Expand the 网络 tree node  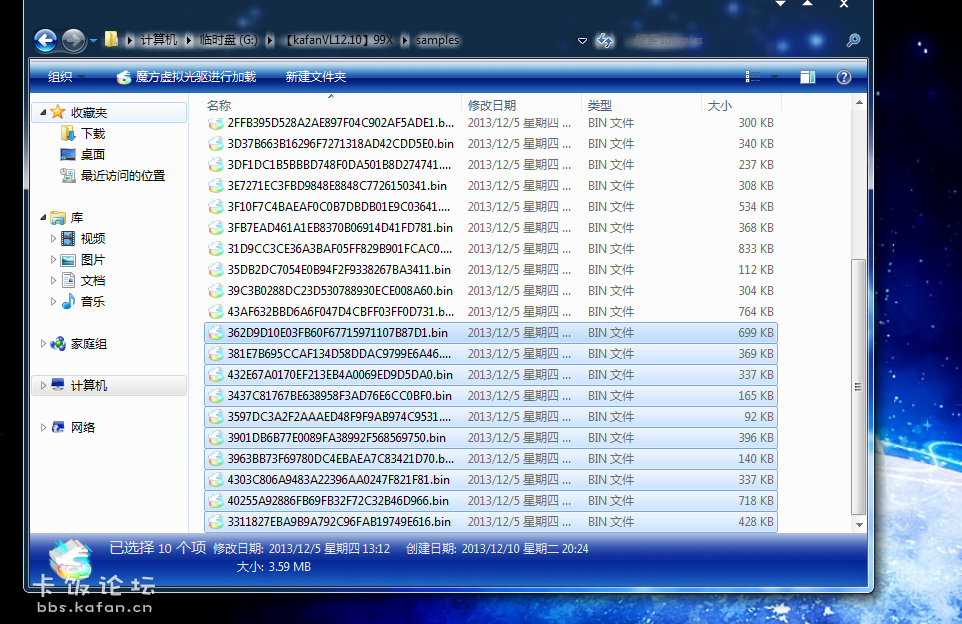click(x=43, y=428)
